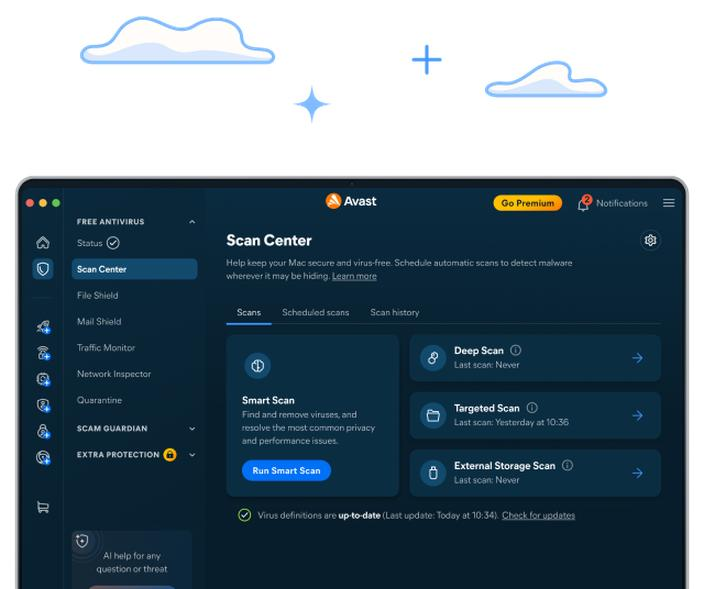The image size is (704, 589).
Task: Expand the Scam Guardian section
Action: click(192, 429)
